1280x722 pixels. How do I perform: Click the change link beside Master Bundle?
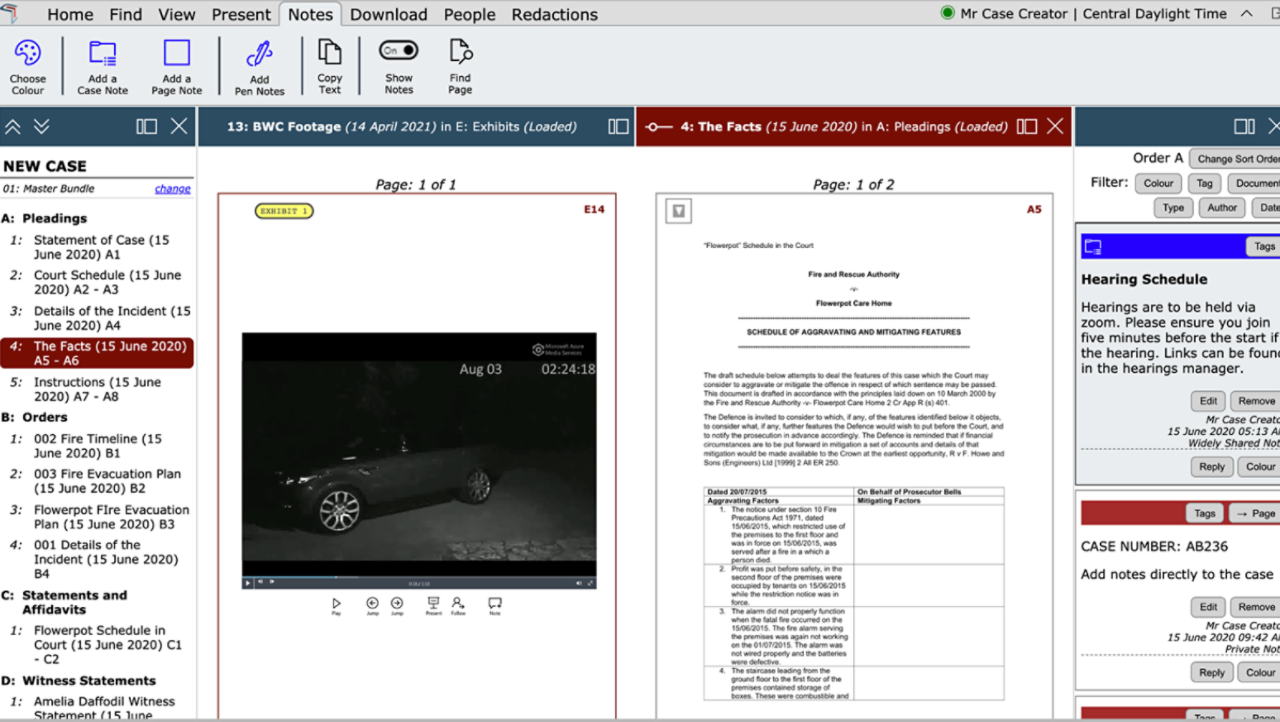click(172, 189)
